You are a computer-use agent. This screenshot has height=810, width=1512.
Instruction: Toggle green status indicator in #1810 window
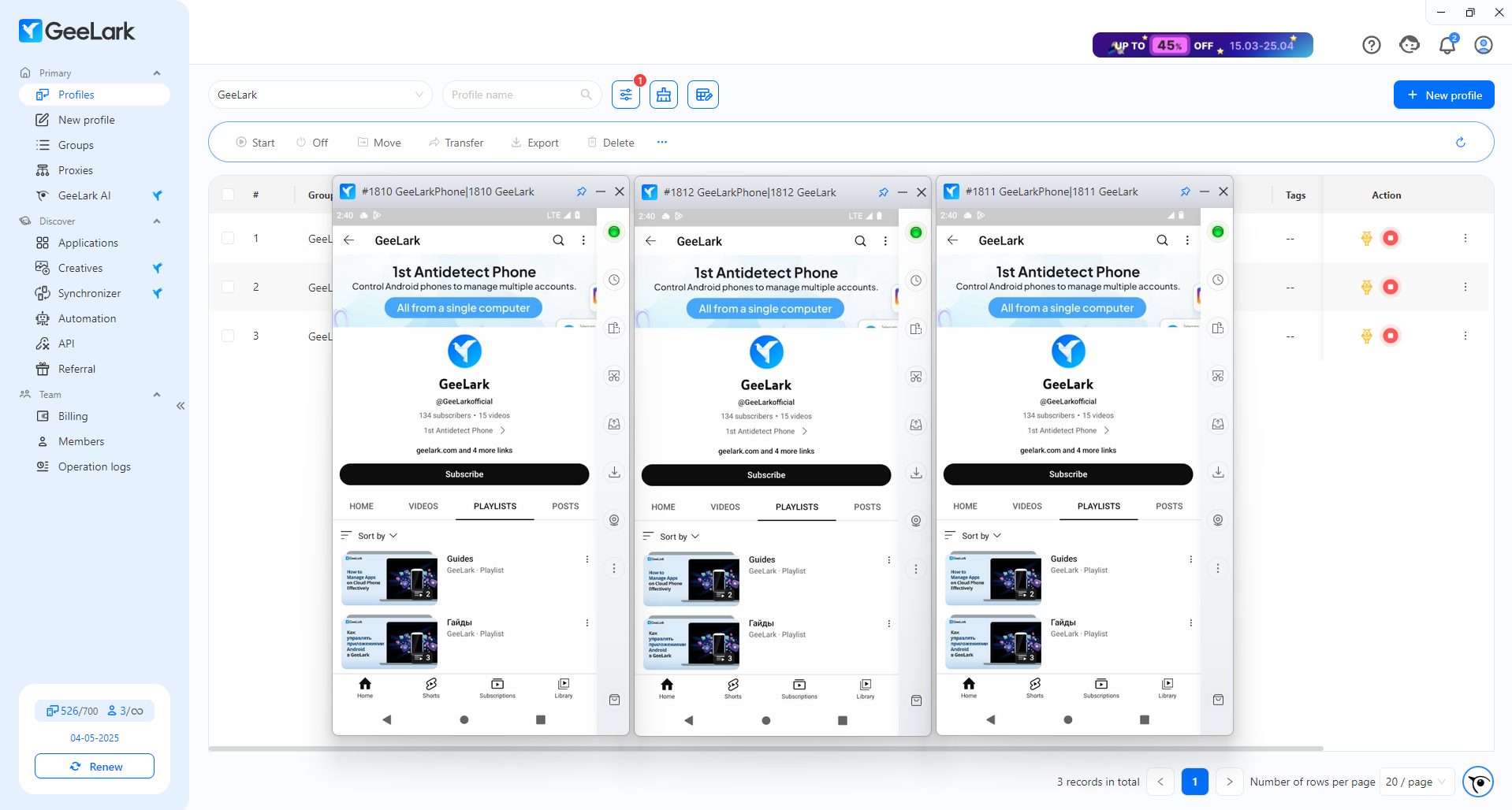click(x=614, y=232)
